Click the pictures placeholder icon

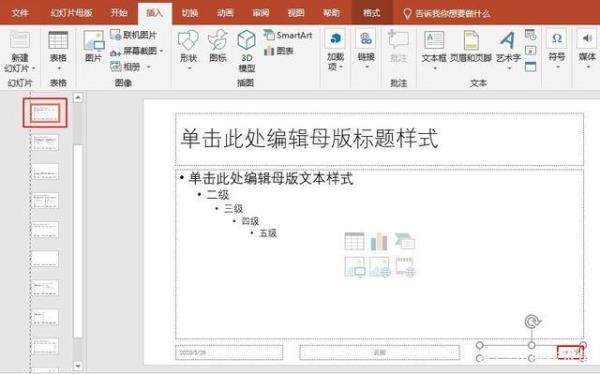pyautogui.click(x=354, y=266)
